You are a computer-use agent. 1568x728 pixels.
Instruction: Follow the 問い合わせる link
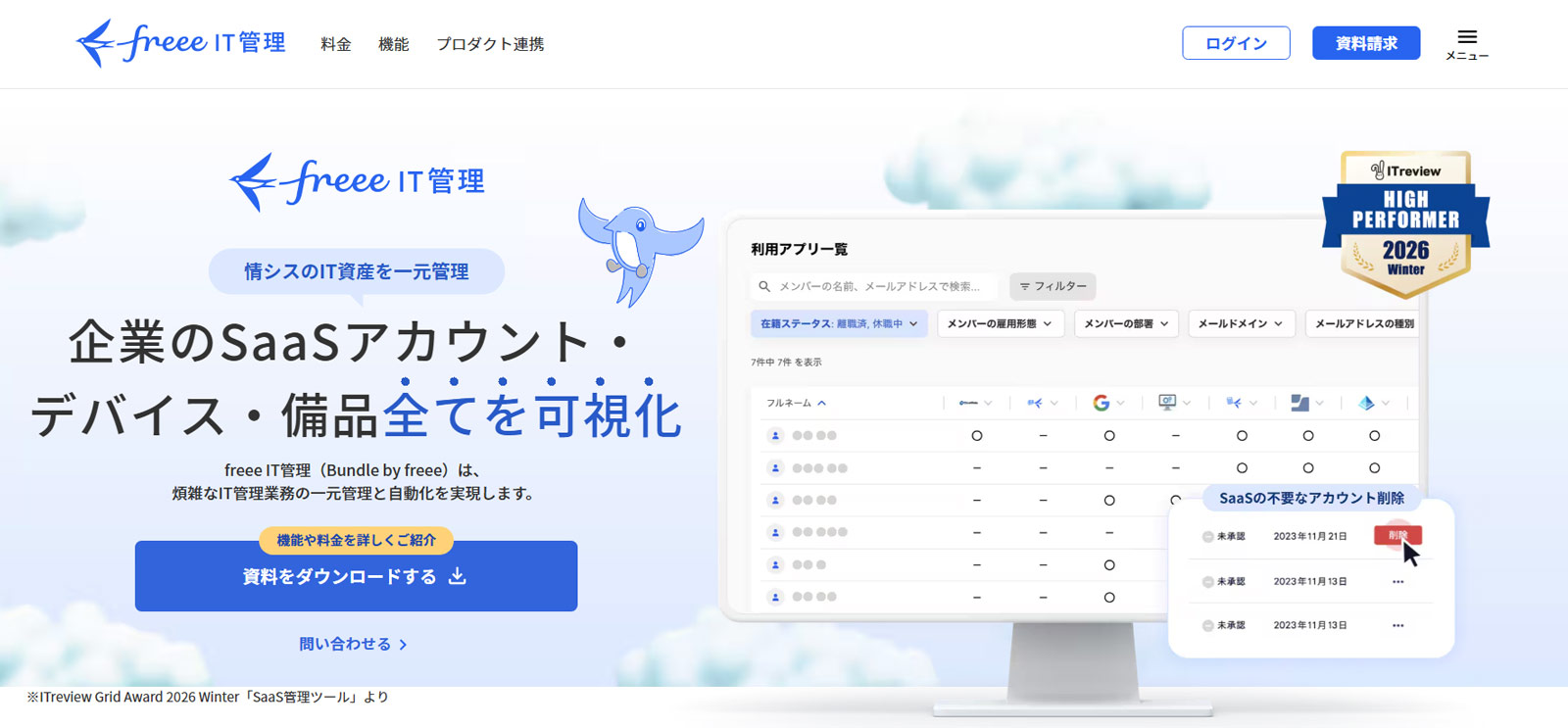click(x=353, y=644)
